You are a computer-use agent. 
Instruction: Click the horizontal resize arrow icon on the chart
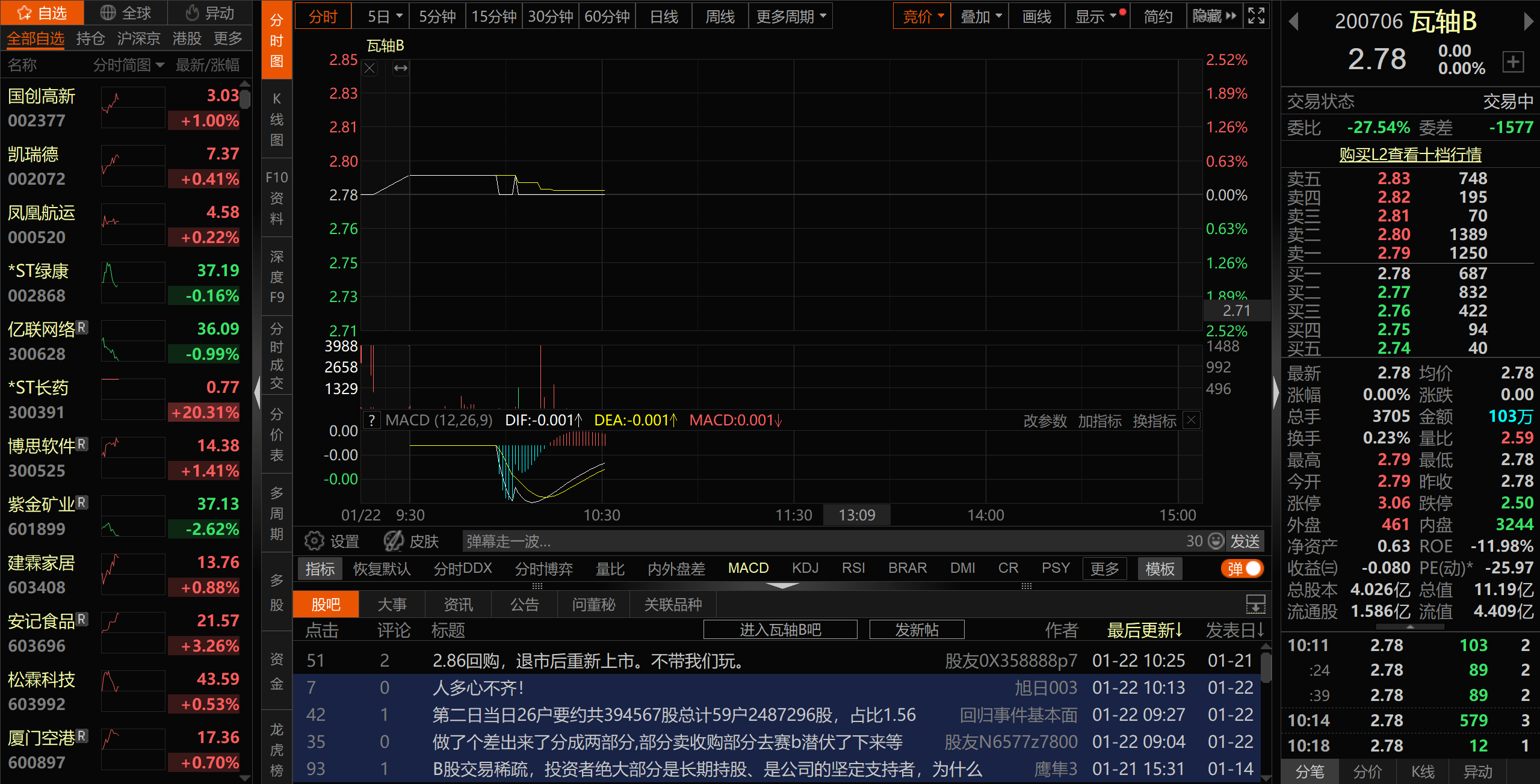pyautogui.click(x=400, y=69)
